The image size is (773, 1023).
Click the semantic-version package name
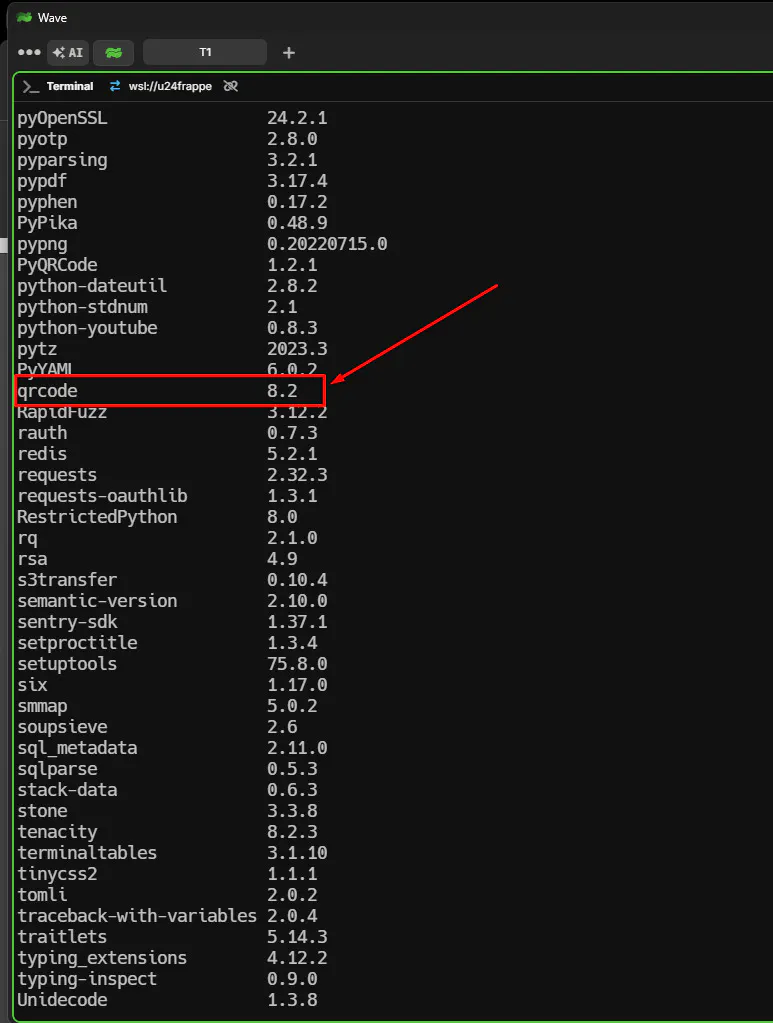coord(97,601)
